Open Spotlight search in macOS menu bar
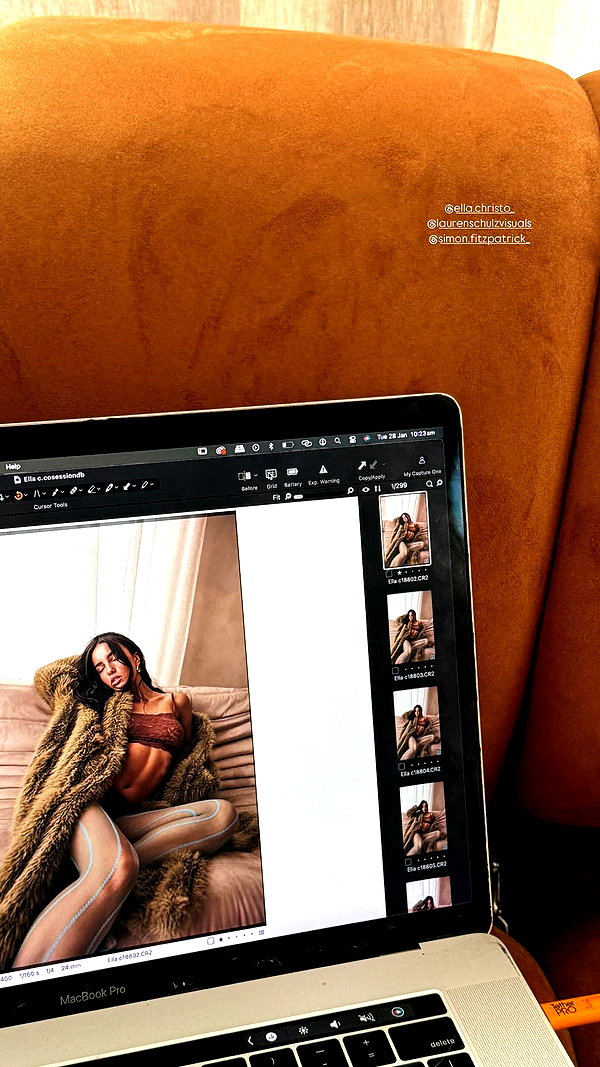The width and height of the screenshot is (600, 1067). (x=337, y=441)
